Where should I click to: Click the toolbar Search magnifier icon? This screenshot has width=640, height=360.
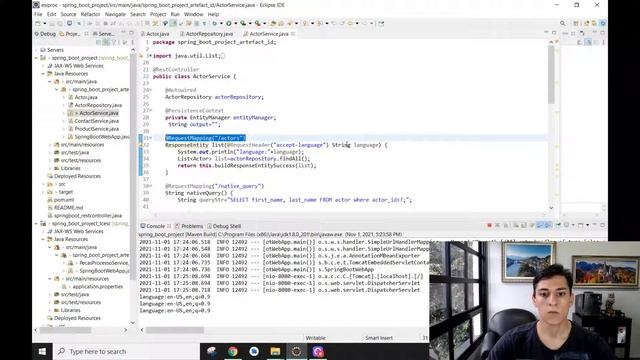(x=562, y=23)
